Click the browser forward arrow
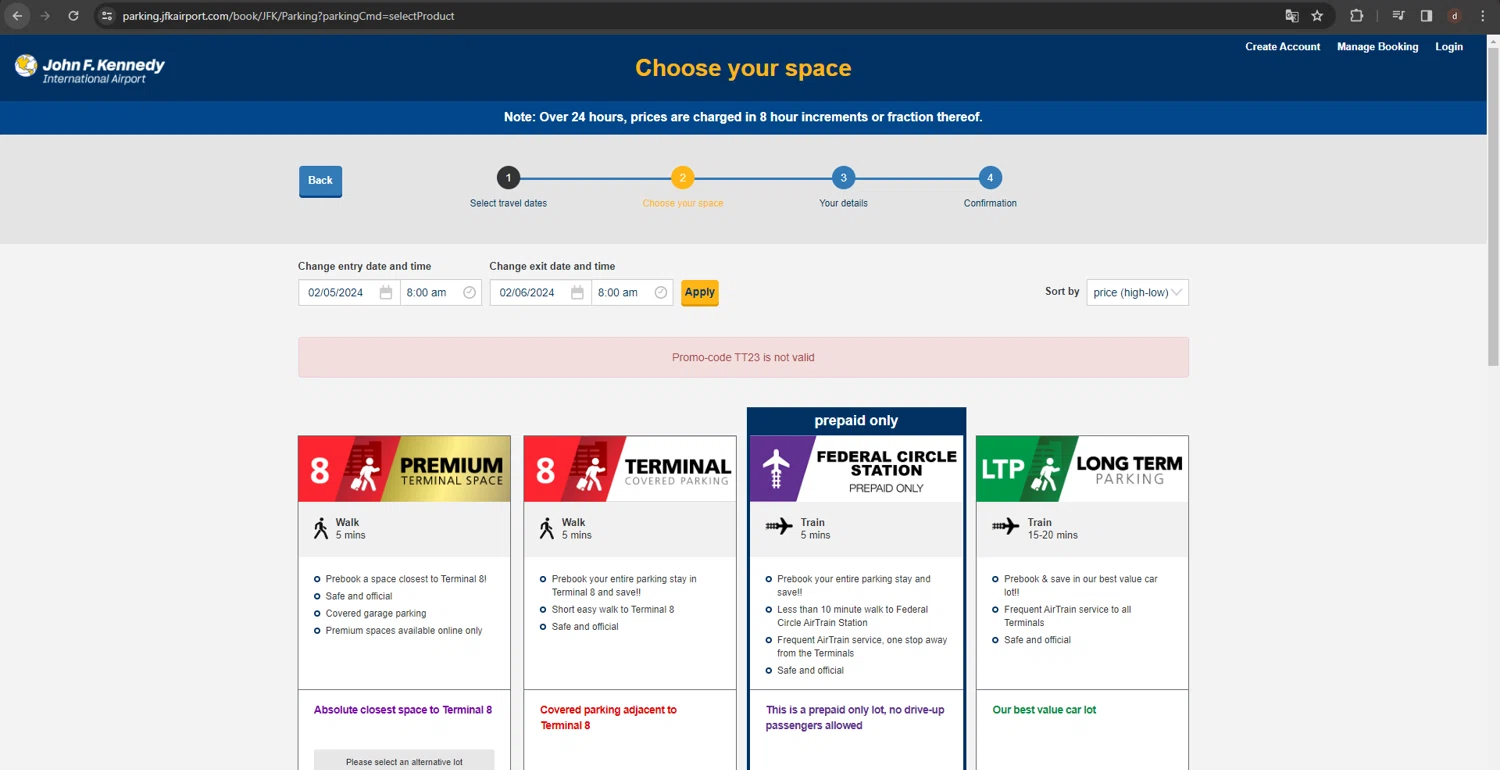1500x770 pixels. pyautogui.click(x=45, y=16)
